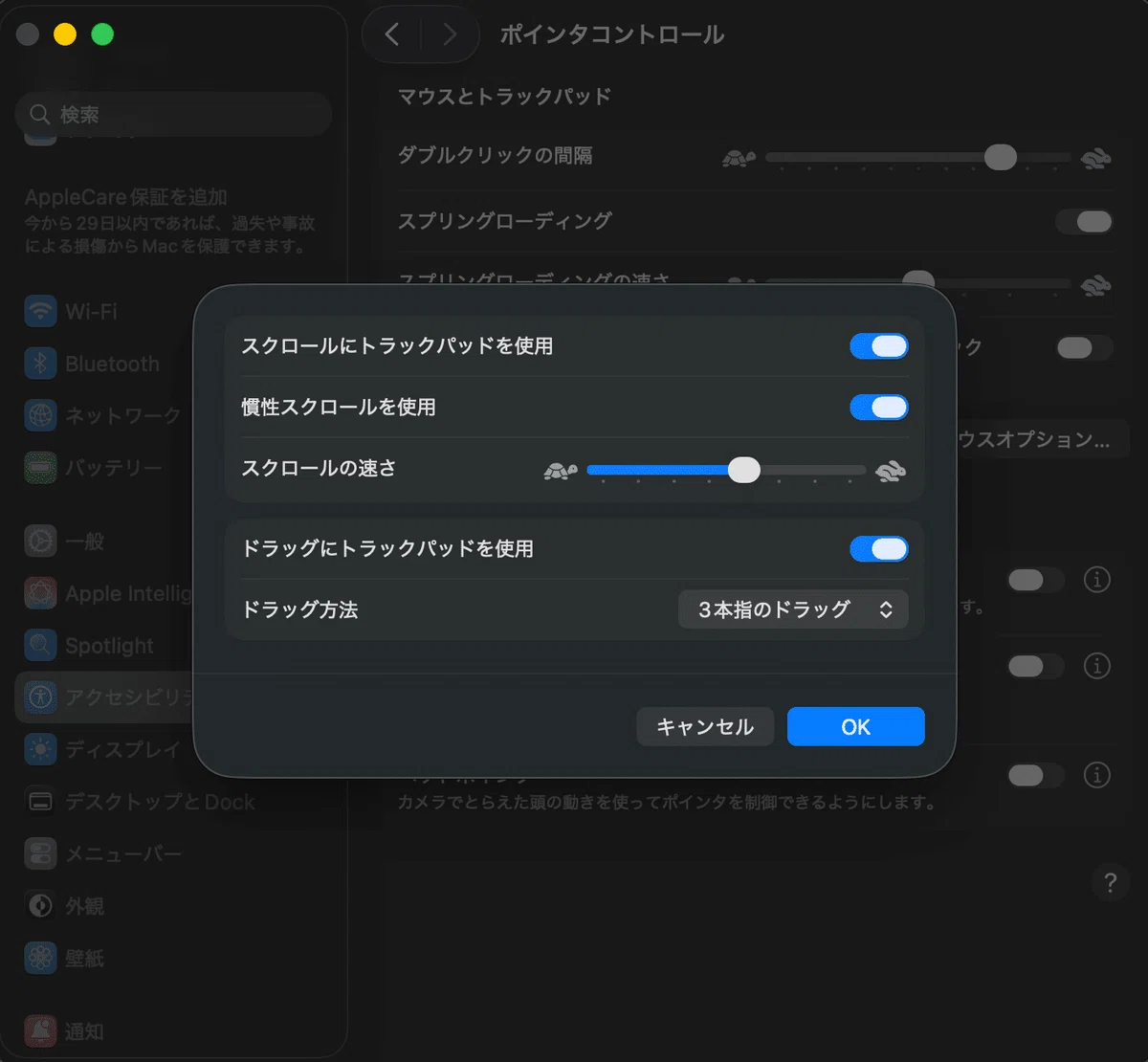Image resolution: width=1148 pixels, height=1062 pixels.
Task: Adjust the スクロールの速さ slider
Action: coord(743,470)
